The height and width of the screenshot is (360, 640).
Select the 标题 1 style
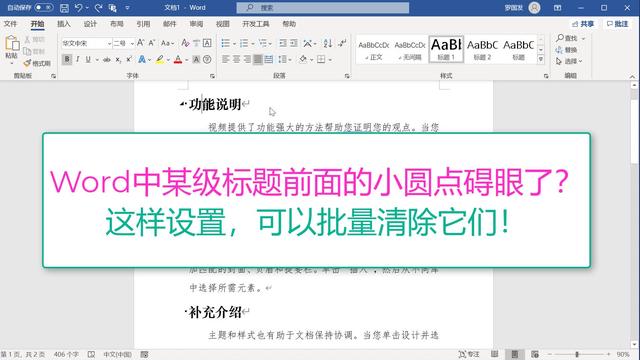(446, 49)
